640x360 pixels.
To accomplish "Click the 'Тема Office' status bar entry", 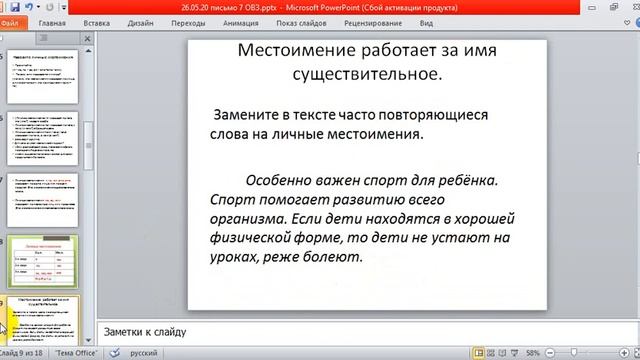I will 76,353.
